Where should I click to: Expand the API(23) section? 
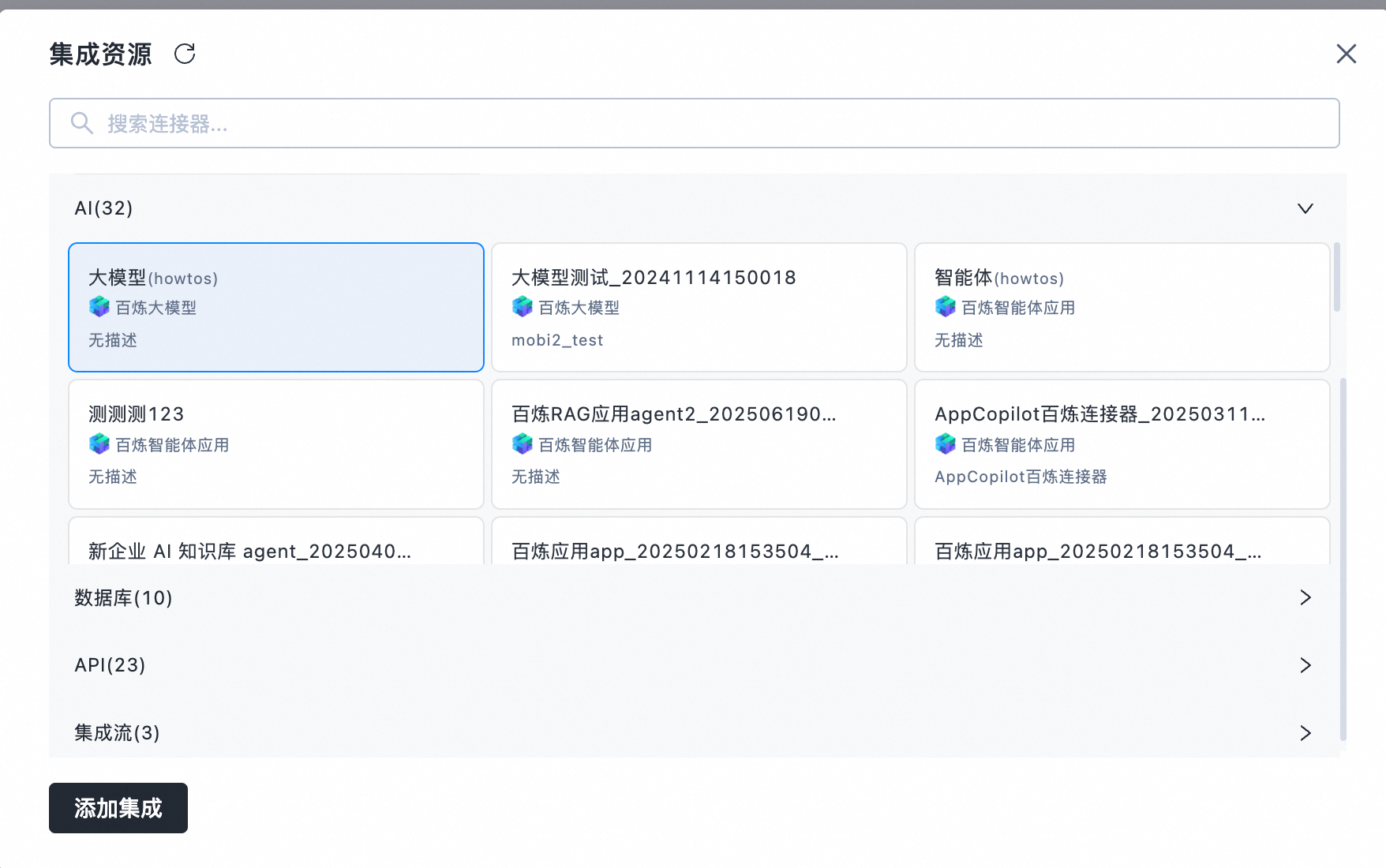coord(1305,665)
